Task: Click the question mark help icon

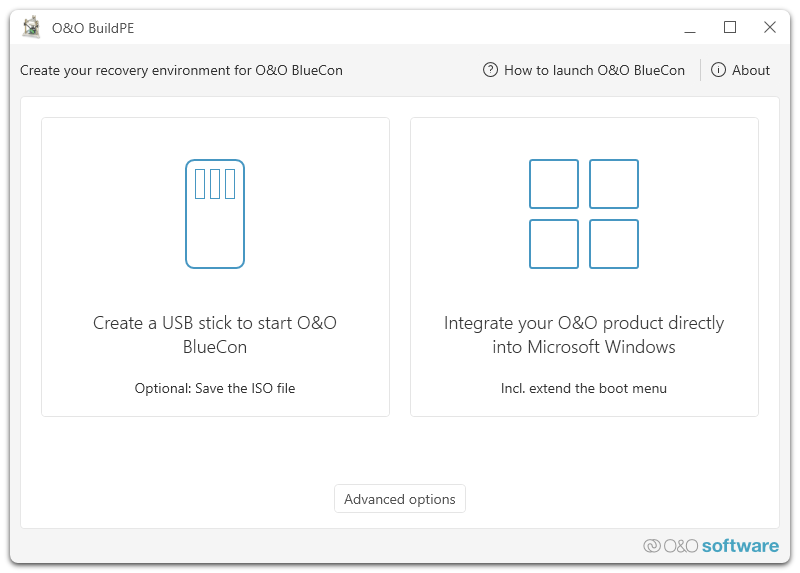Action: (x=490, y=70)
